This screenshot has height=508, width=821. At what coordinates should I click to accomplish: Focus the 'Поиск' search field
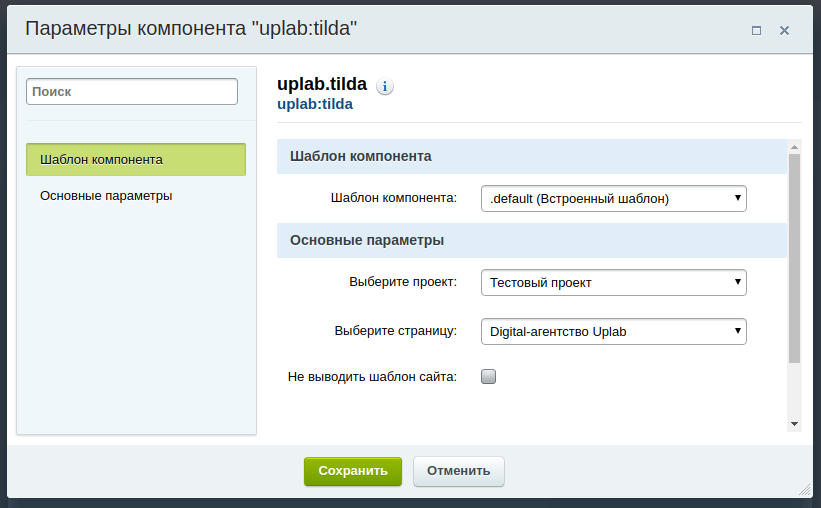point(132,92)
